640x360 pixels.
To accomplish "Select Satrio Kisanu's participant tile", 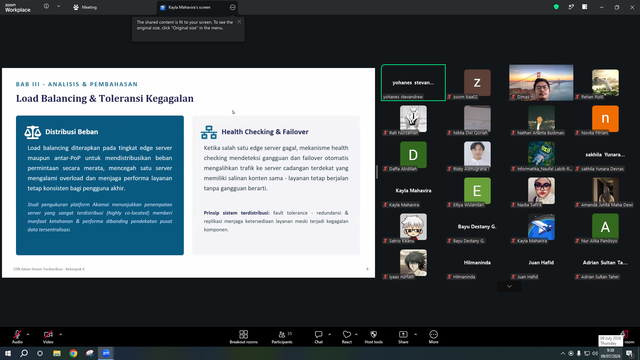I will click(x=413, y=227).
